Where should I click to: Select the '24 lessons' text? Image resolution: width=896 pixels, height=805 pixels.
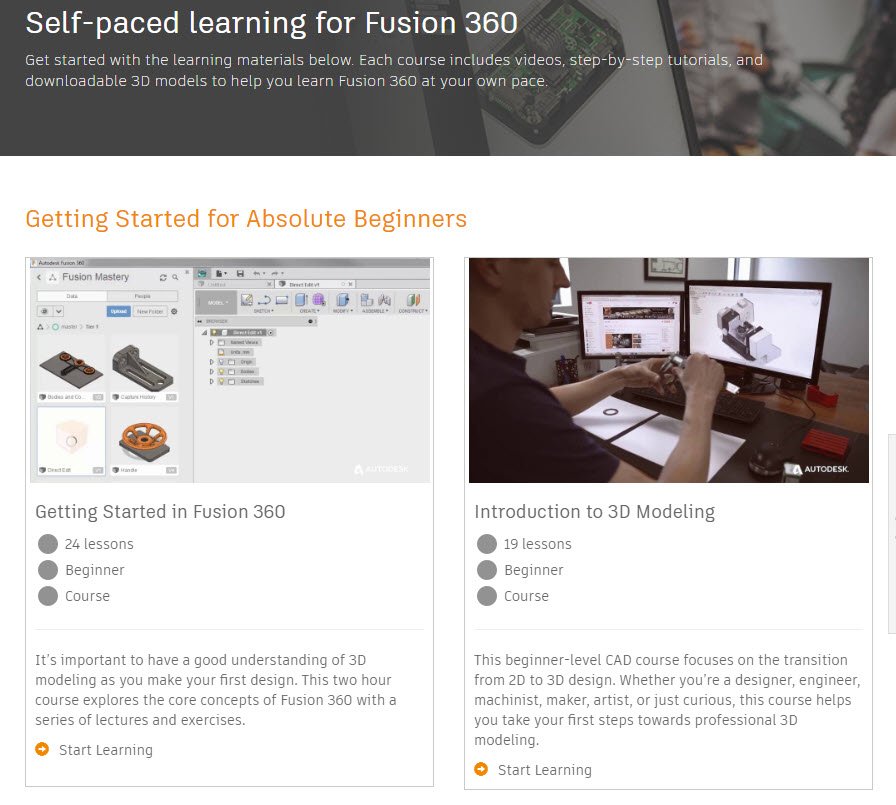99,544
